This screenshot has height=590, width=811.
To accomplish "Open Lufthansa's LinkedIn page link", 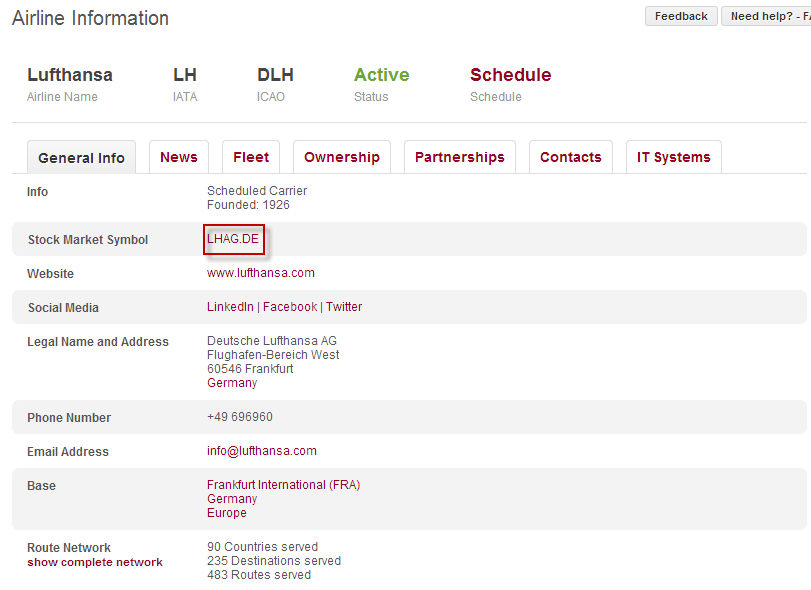I will 230,307.
